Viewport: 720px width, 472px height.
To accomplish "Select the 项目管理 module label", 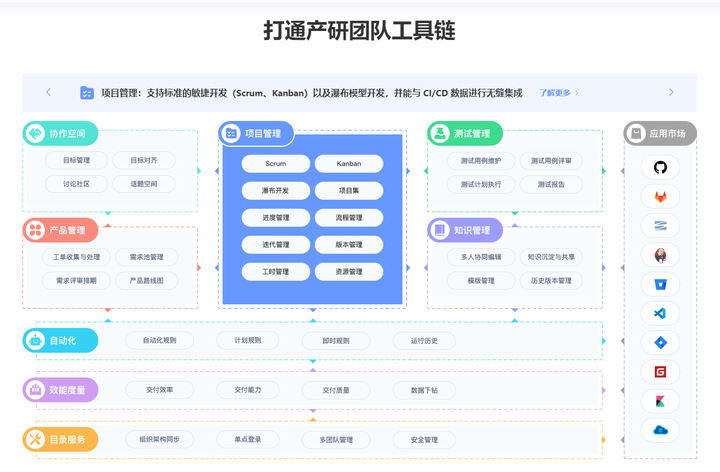I will [x=263, y=134].
